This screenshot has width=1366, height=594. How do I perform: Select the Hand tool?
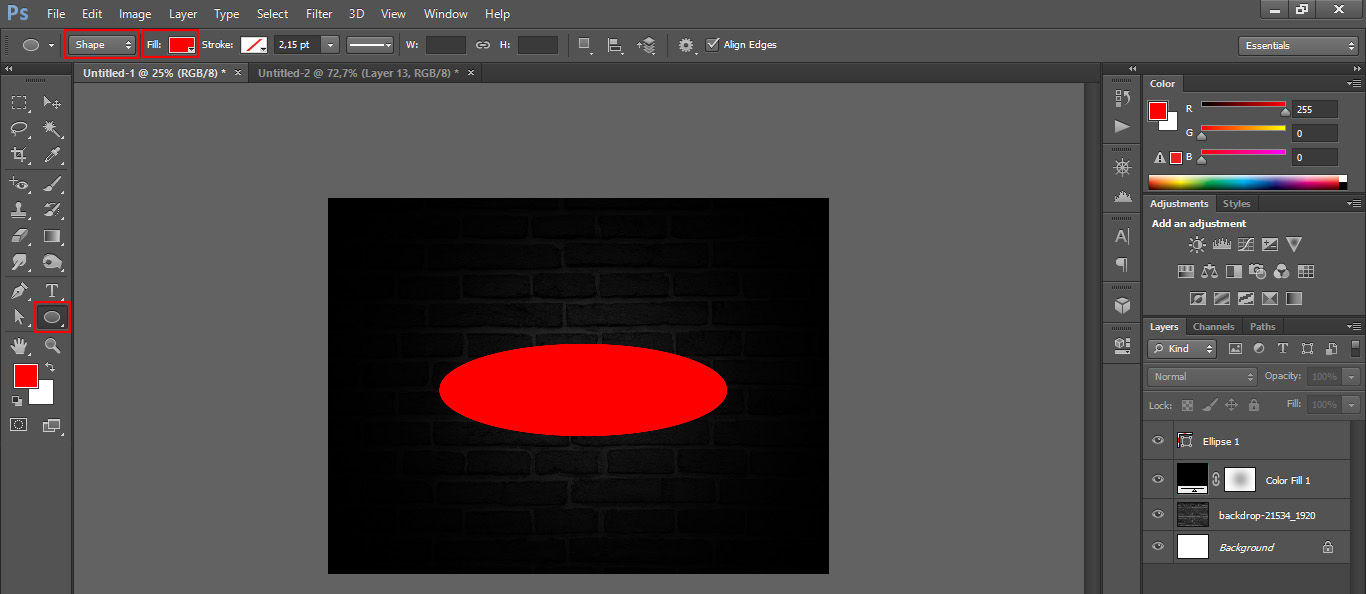[19, 346]
